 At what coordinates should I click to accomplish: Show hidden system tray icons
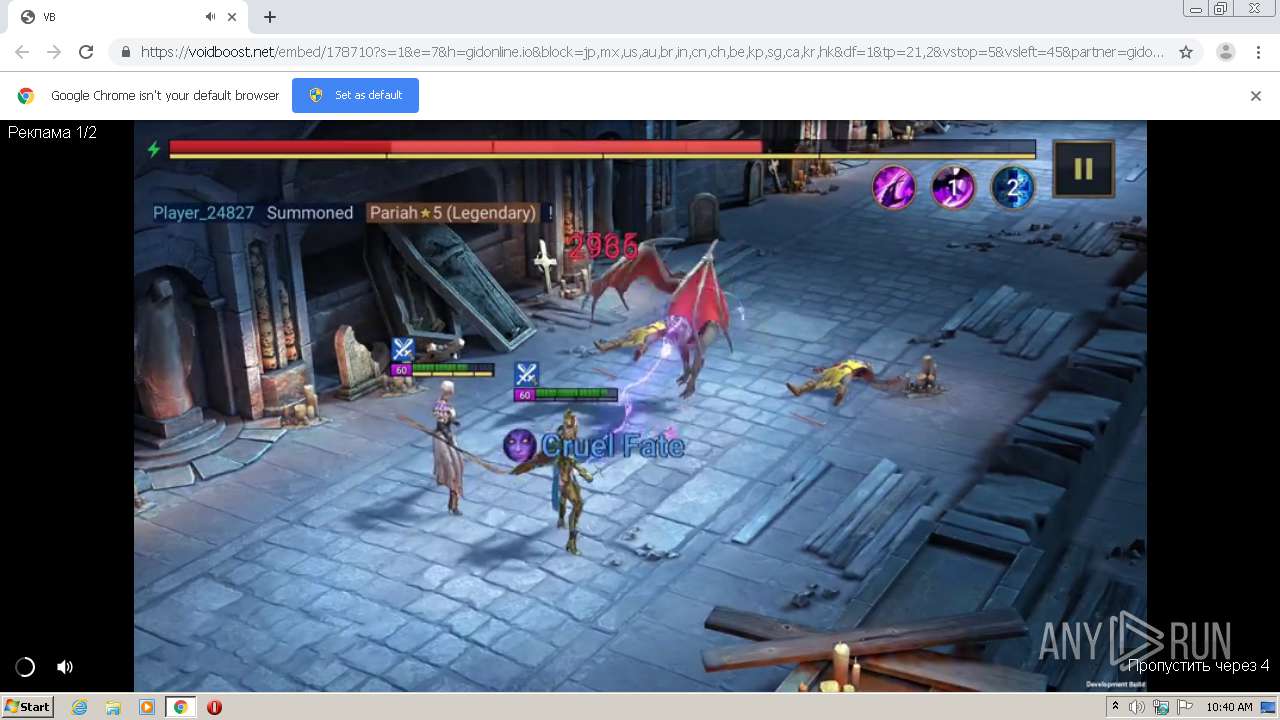[1115, 707]
